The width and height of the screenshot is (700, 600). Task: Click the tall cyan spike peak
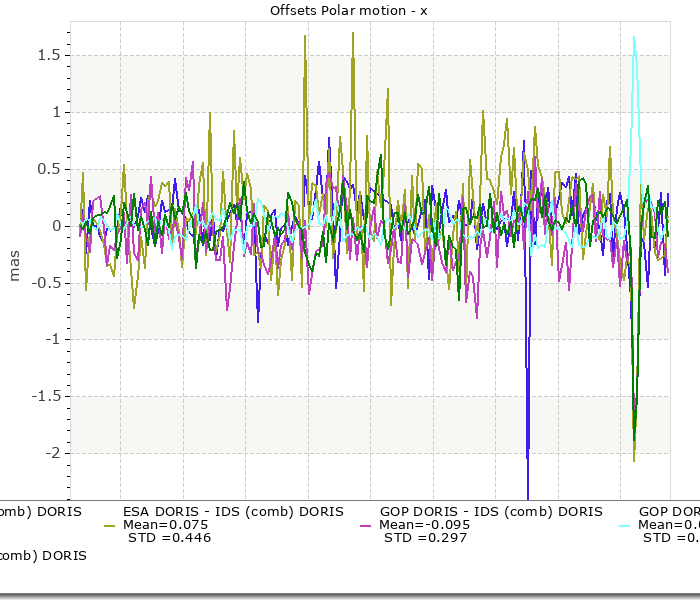(634, 38)
